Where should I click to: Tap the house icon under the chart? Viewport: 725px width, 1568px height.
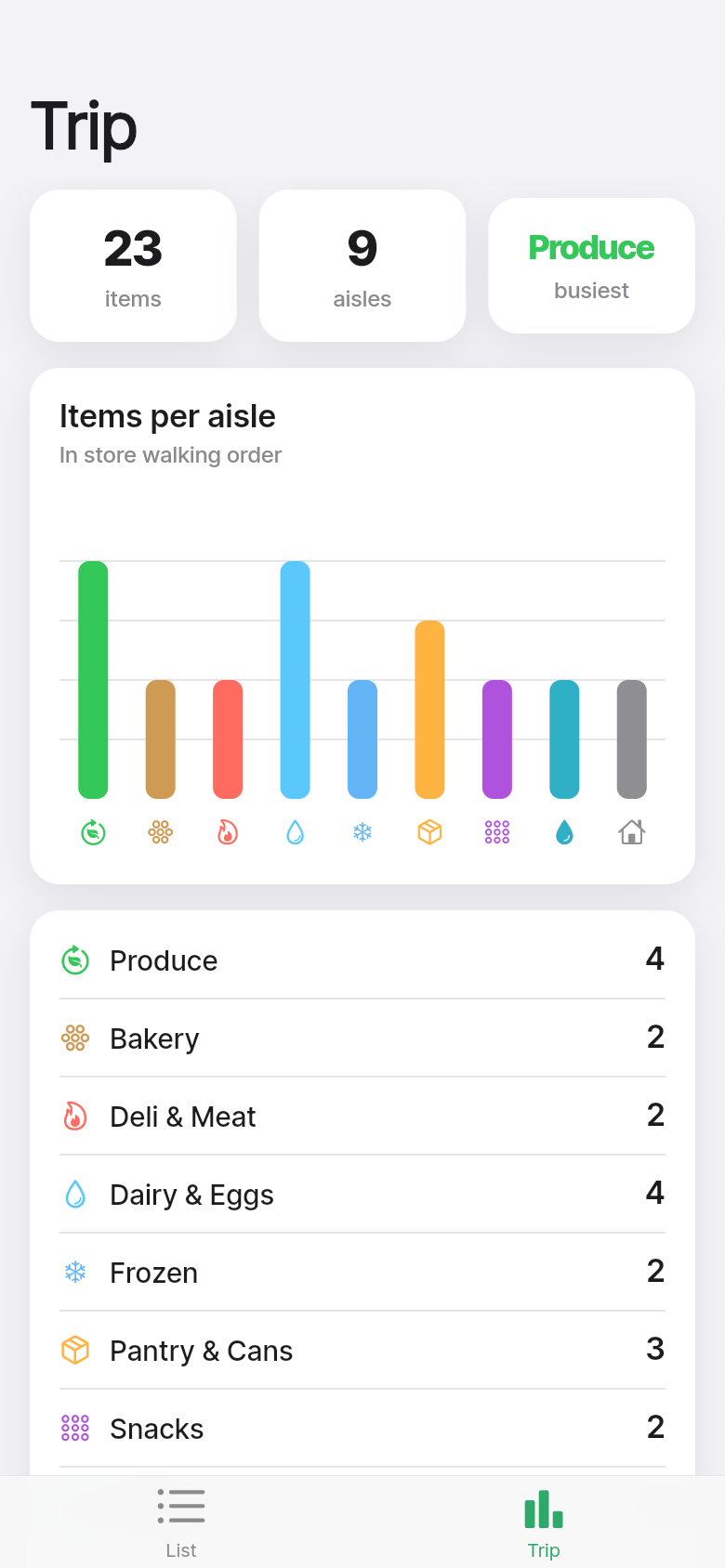click(632, 832)
